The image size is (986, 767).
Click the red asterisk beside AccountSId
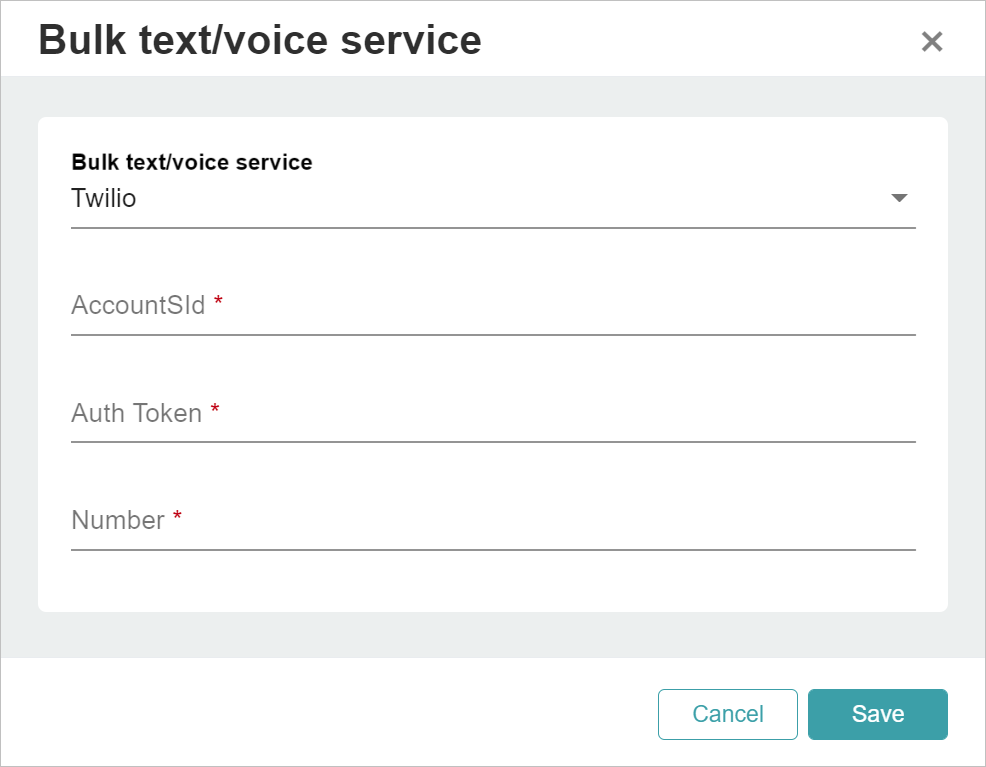tap(218, 301)
